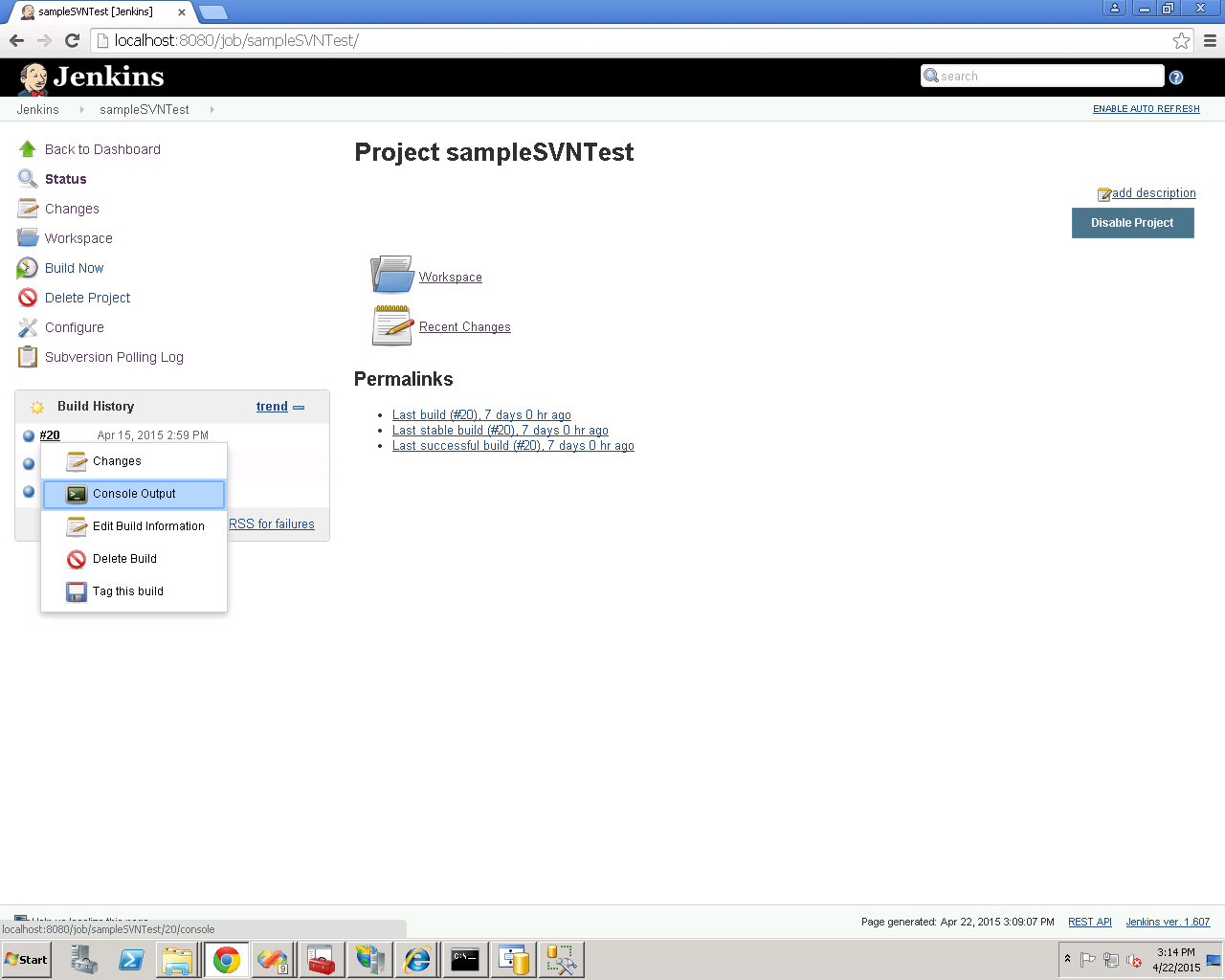This screenshot has width=1225, height=980.
Task: Click the green Back to Dashboard arrow icon
Action: (28, 149)
